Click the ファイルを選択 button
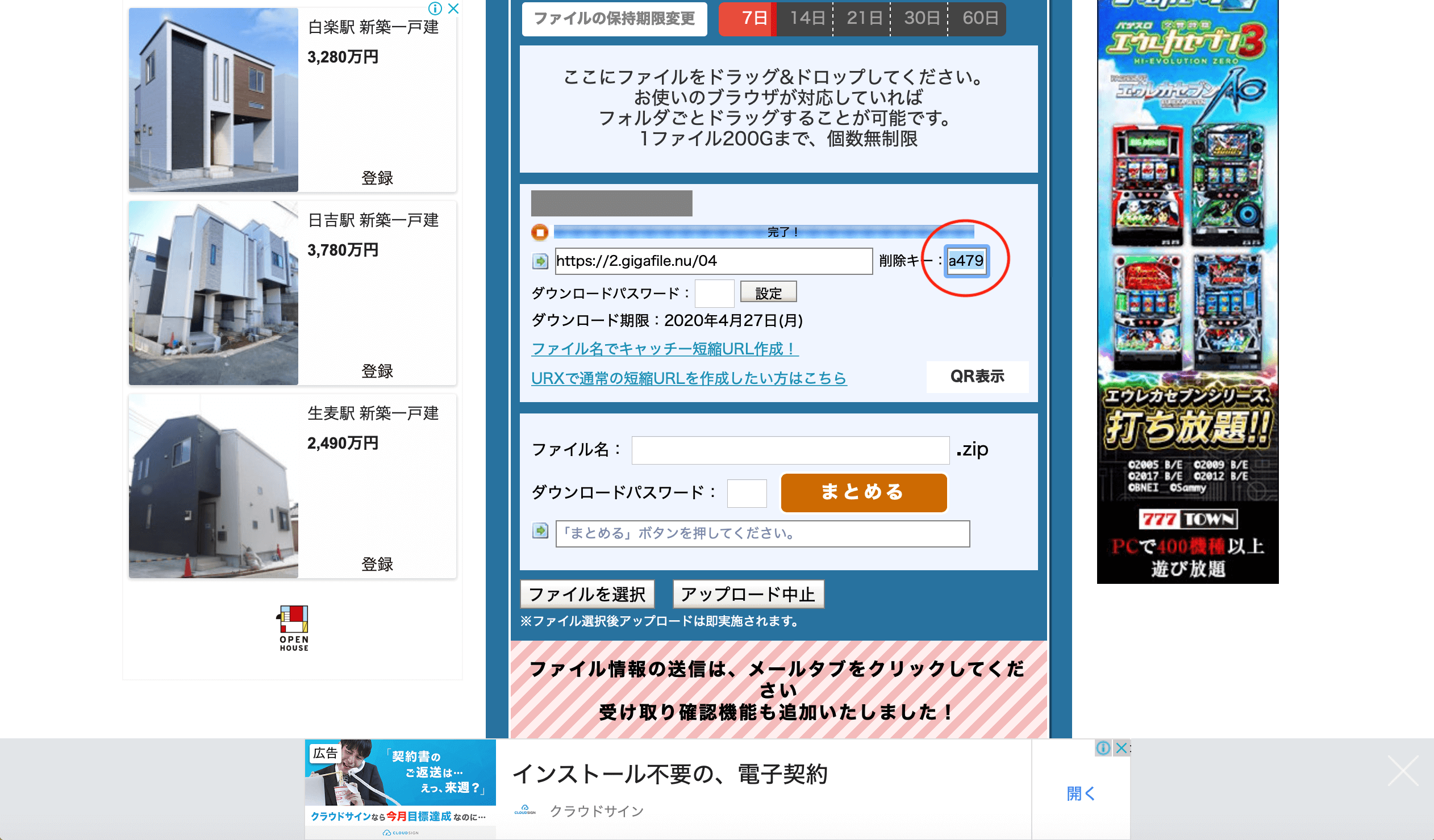This screenshot has width=1434, height=840. (x=587, y=594)
